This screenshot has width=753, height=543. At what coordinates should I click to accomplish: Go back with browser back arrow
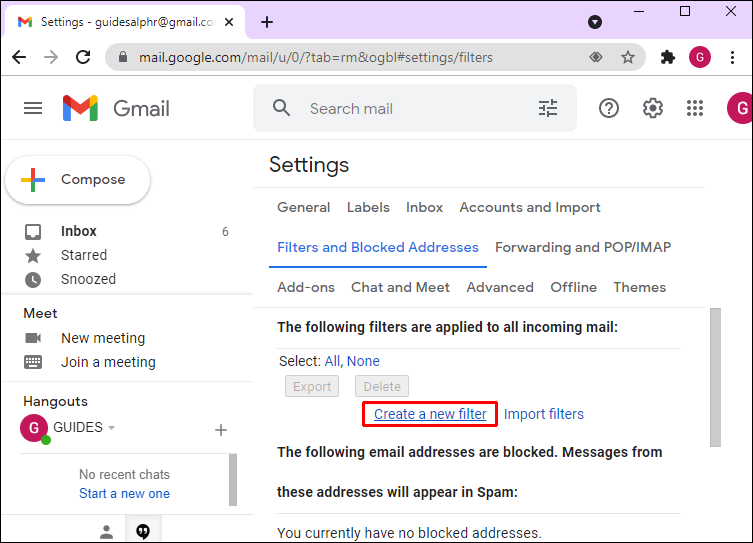point(19,57)
